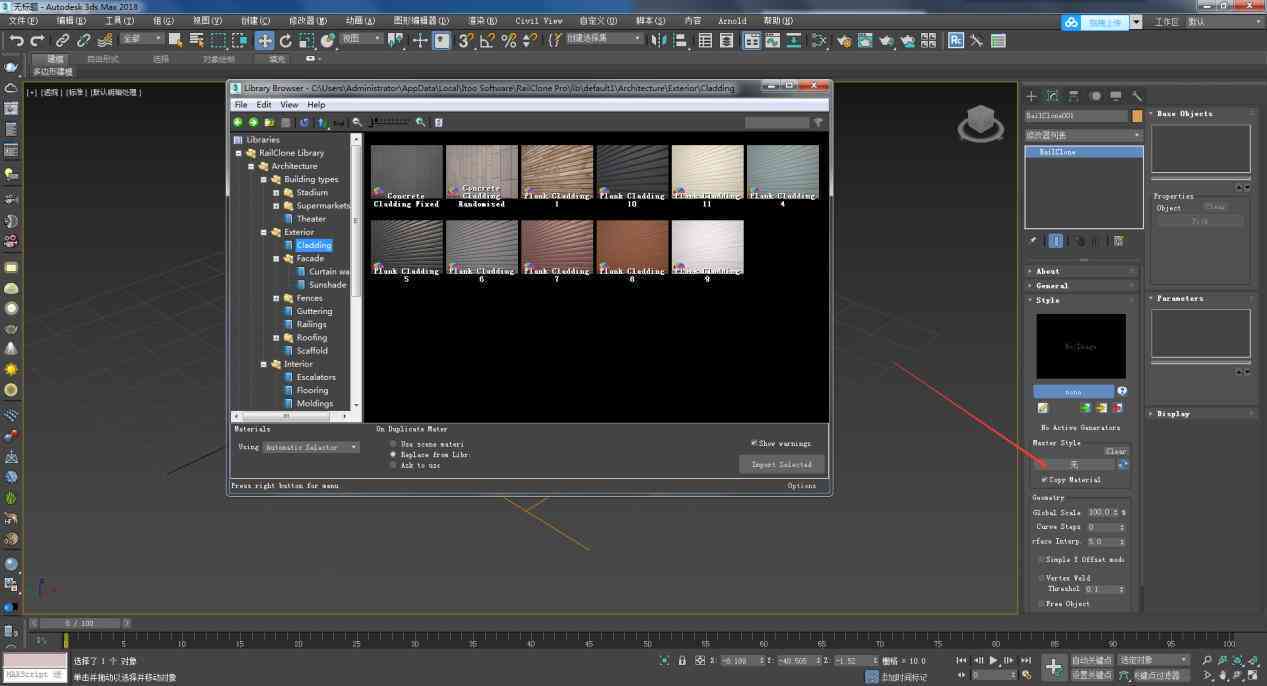Click Import Selected button

(782, 464)
